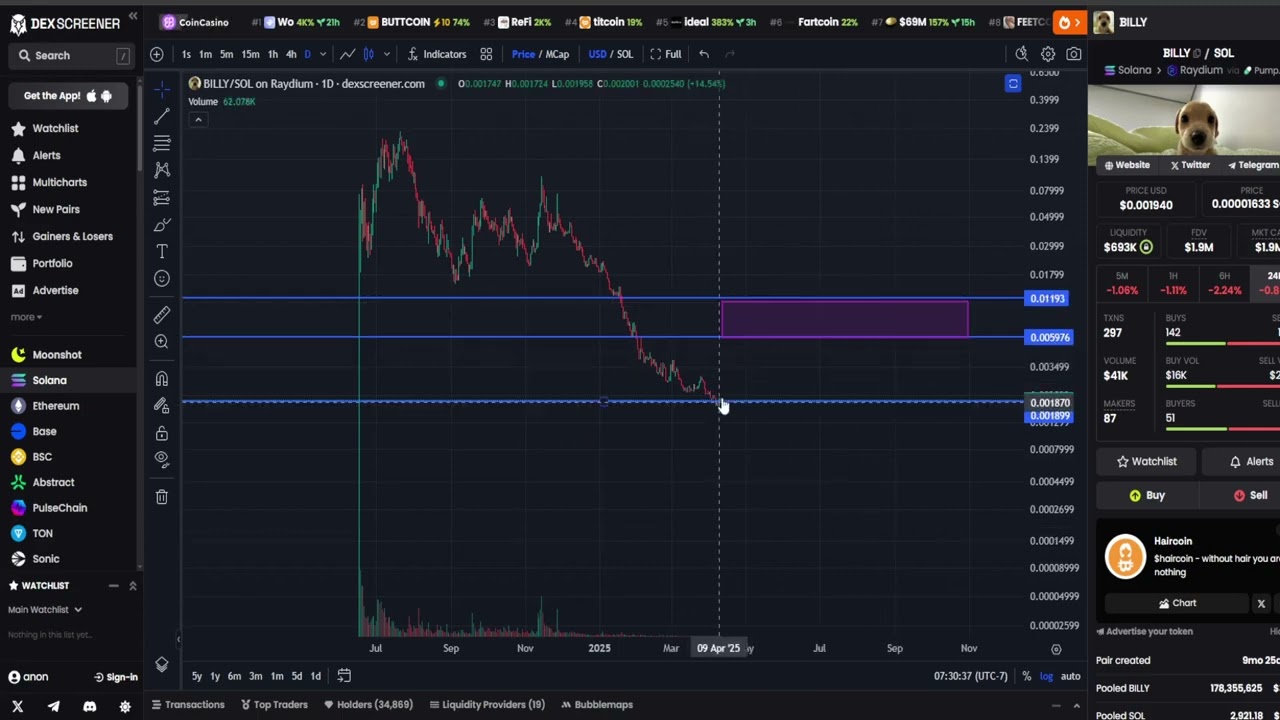1280x720 pixels.
Task: Set the chart interval to 15m
Action: tap(251, 54)
